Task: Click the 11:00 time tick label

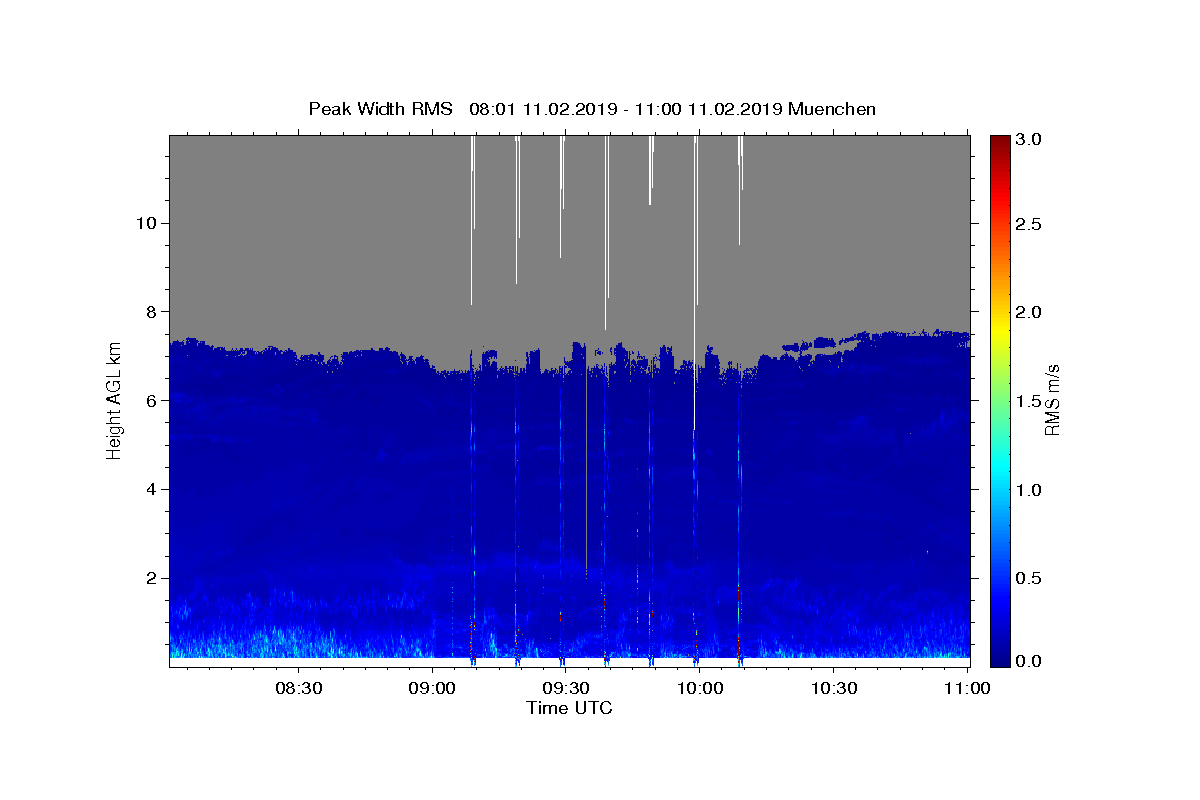Action: pos(967,688)
